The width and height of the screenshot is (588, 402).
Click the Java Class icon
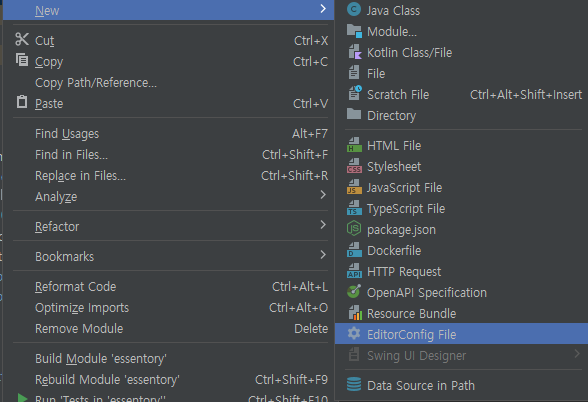coord(354,9)
